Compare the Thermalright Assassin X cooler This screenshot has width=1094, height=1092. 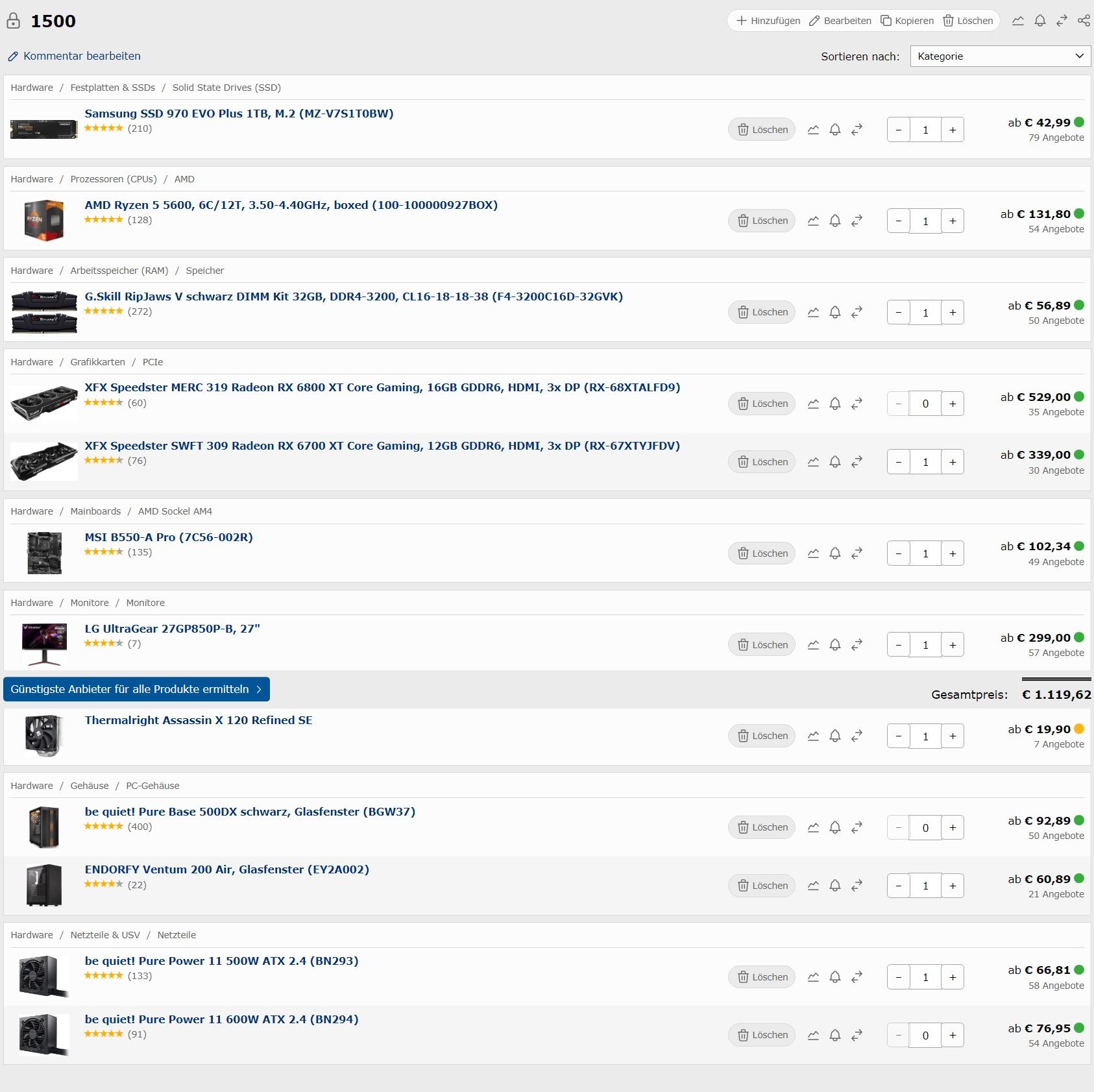point(857,736)
